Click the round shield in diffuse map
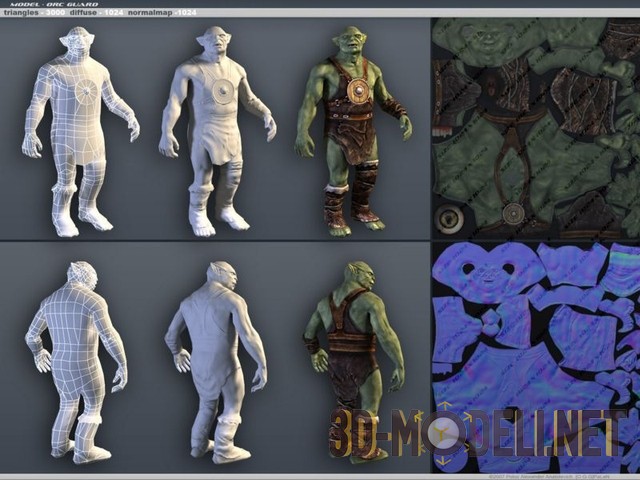640x480 pixels. tap(514, 213)
